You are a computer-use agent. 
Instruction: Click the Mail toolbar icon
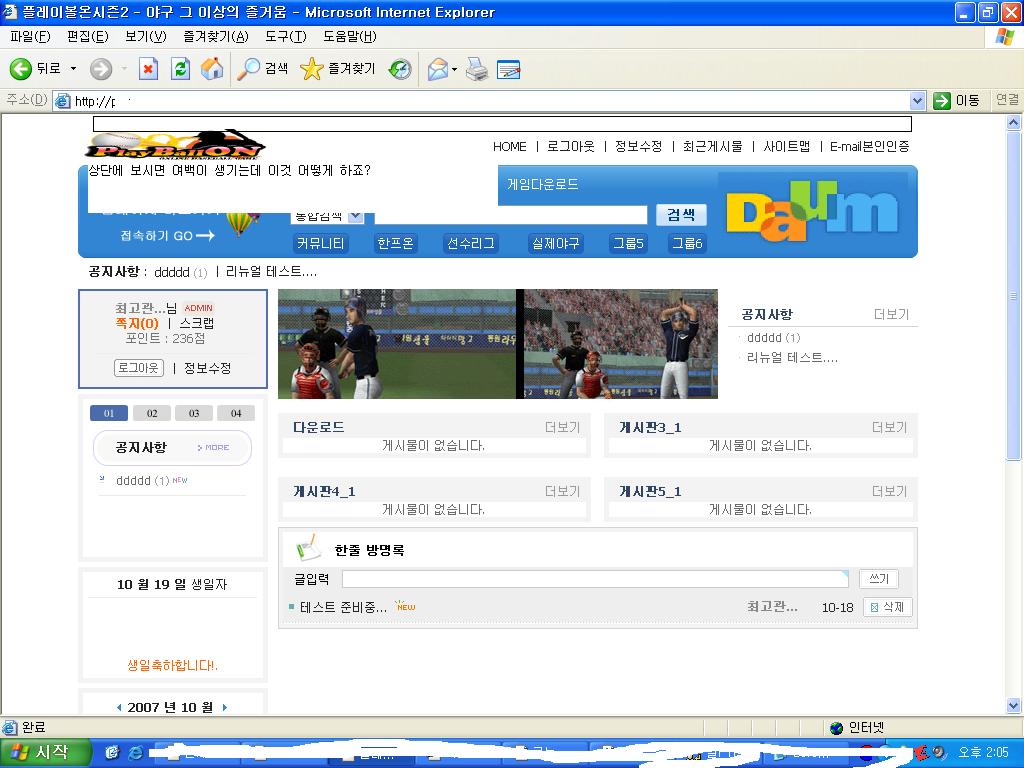(437, 69)
